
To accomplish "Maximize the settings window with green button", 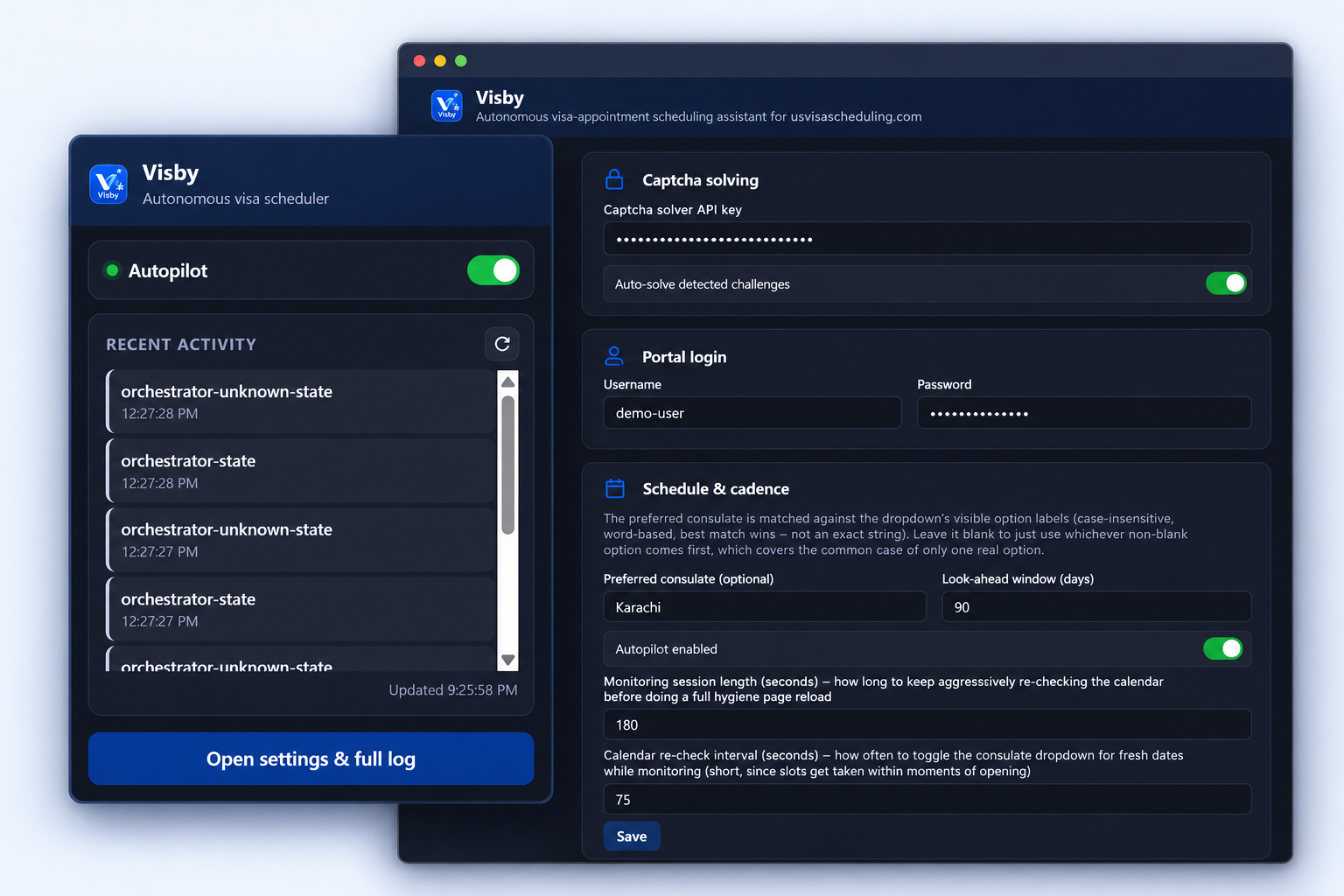I will coord(461,60).
